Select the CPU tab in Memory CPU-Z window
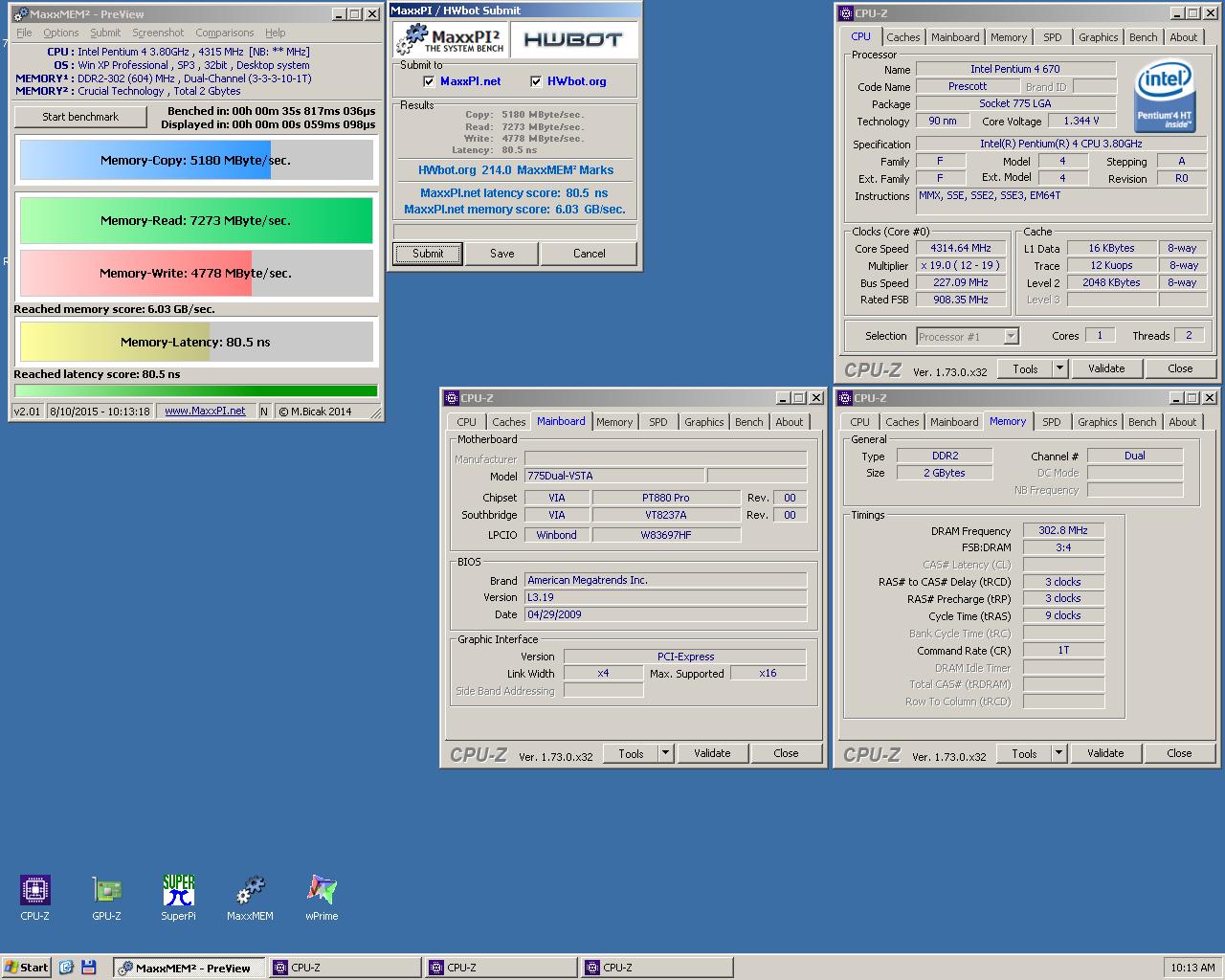1225x980 pixels. (x=860, y=422)
